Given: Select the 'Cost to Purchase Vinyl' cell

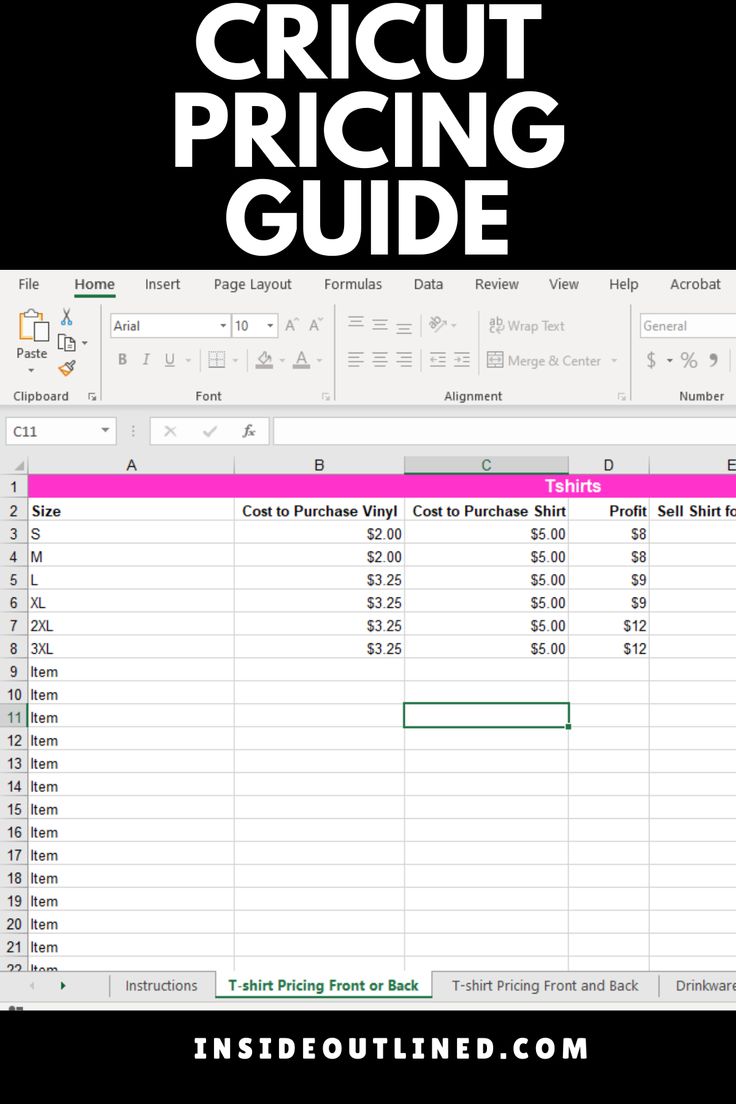Looking at the screenshot, I should pyautogui.click(x=319, y=510).
